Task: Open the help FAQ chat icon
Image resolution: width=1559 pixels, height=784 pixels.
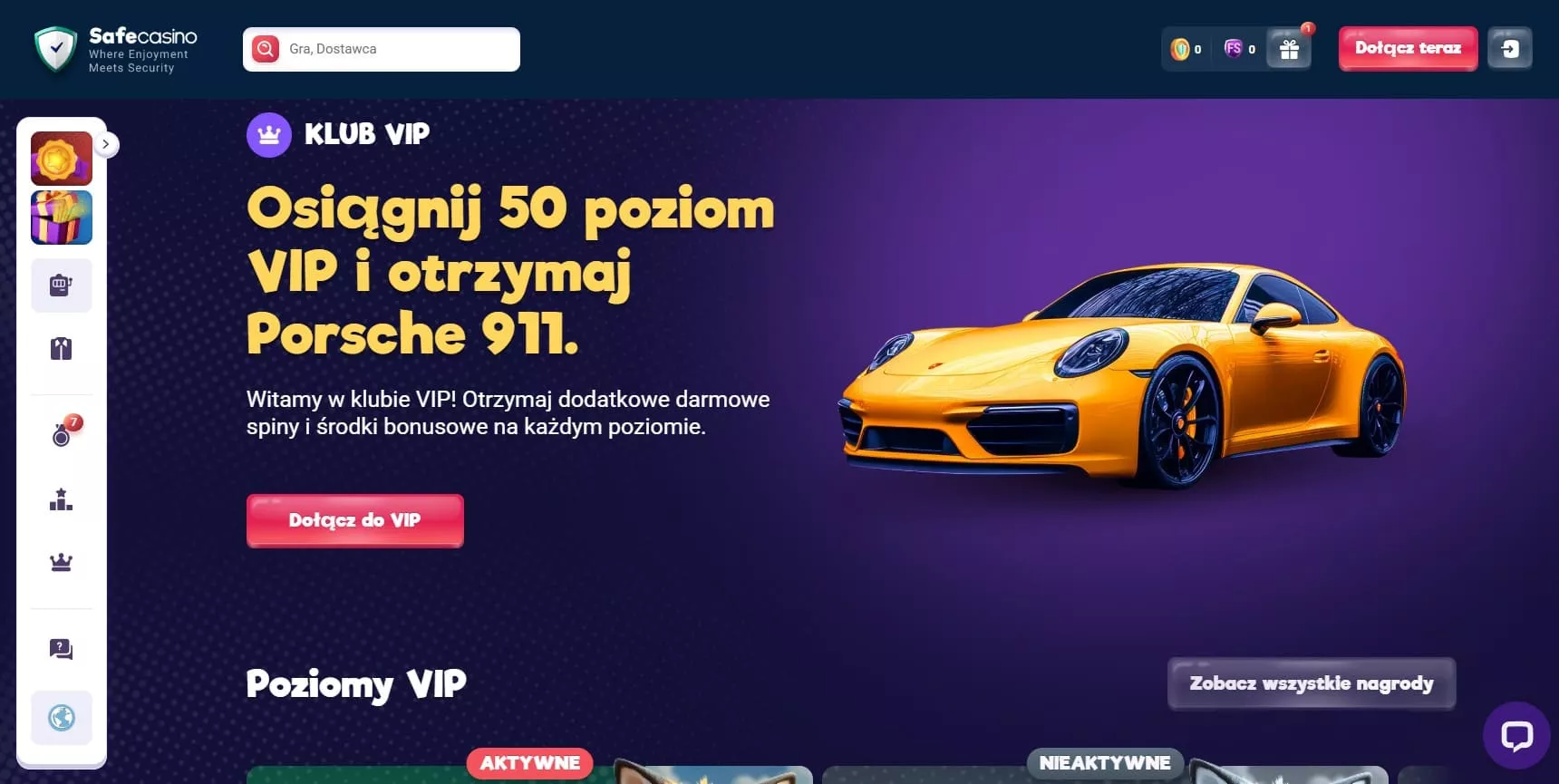Action: pyautogui.click(x=62, y=649)
